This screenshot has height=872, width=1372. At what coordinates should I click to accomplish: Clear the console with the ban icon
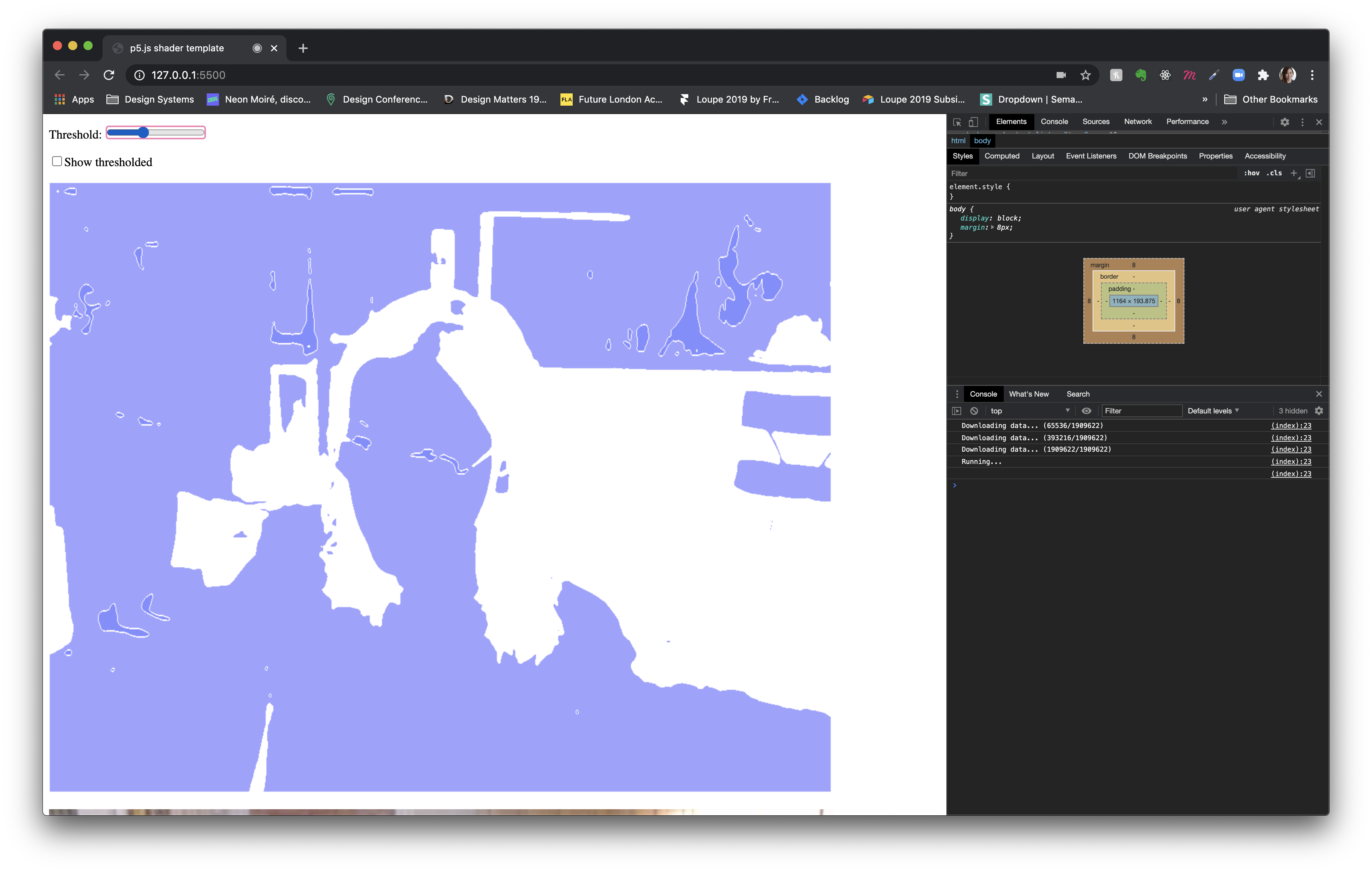[x=974, y=411]
